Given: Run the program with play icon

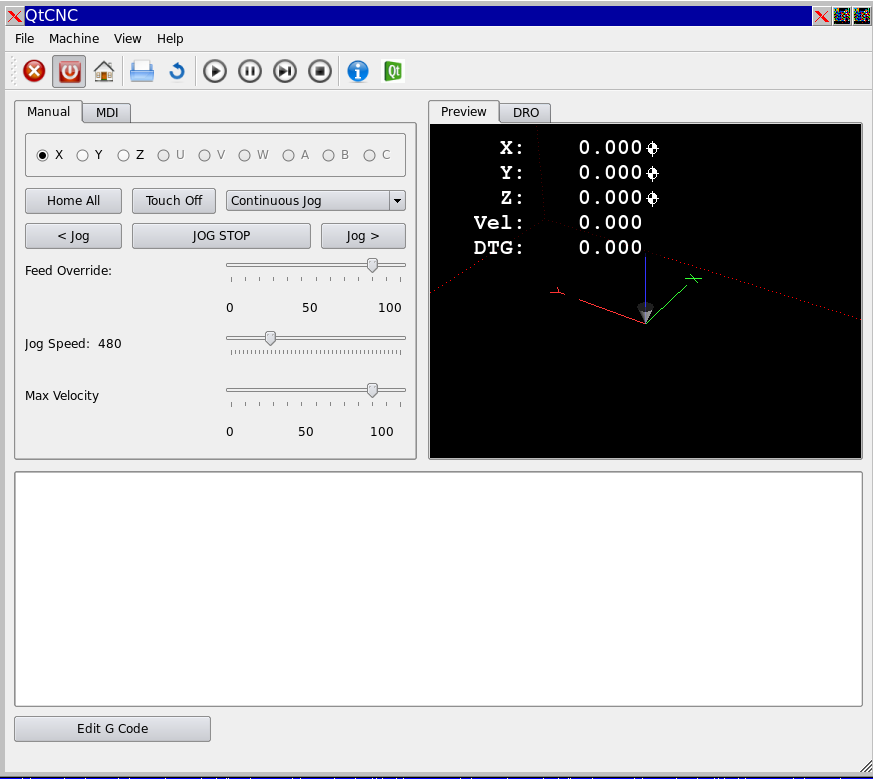Looking at the screenshot, I should pyautogui.click(x=215, y=71).
